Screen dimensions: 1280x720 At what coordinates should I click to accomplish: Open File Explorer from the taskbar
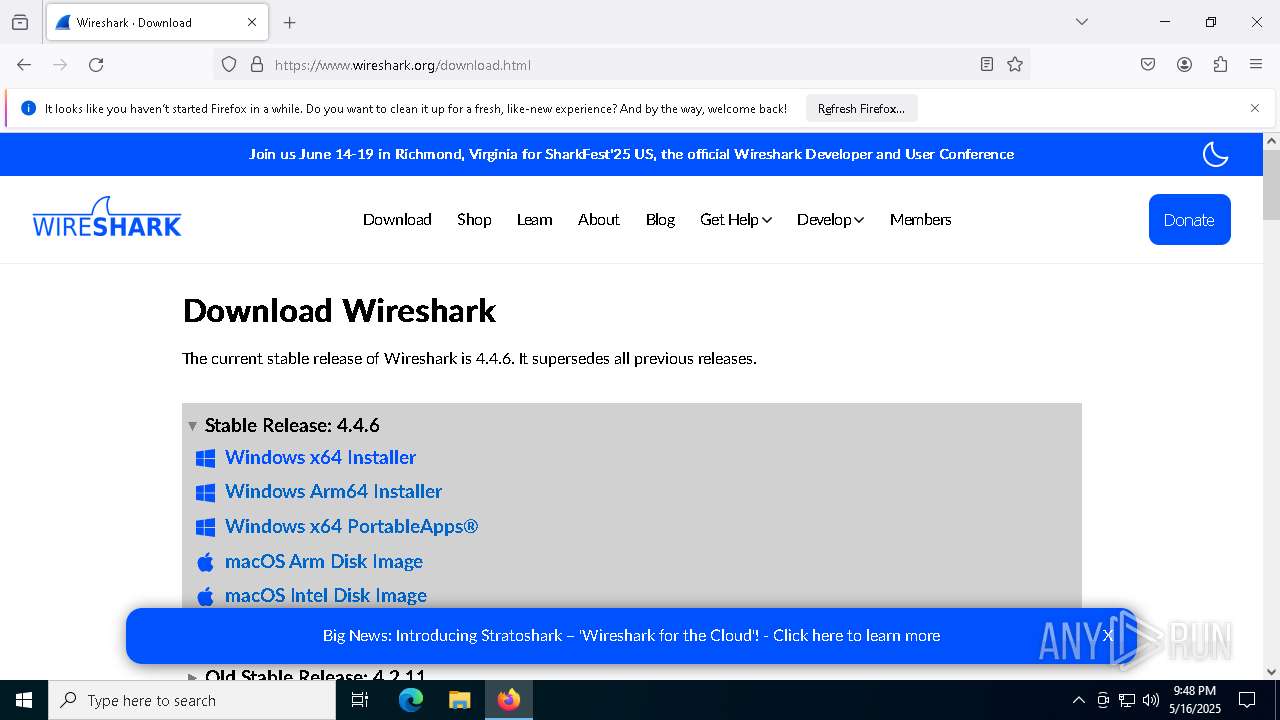click(x=459, y=700)
